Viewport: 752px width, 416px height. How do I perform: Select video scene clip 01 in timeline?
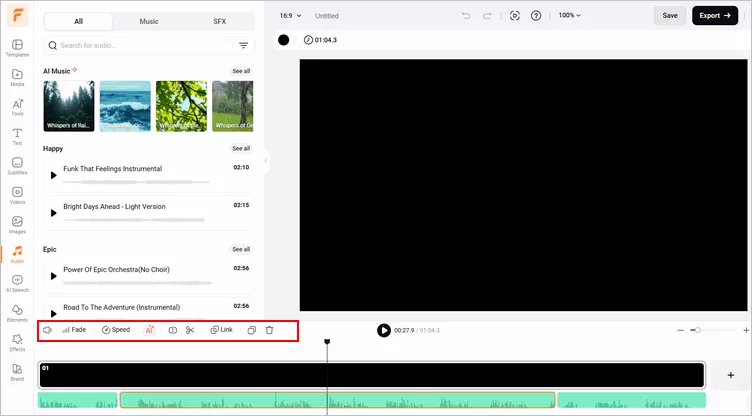[372, 375]
